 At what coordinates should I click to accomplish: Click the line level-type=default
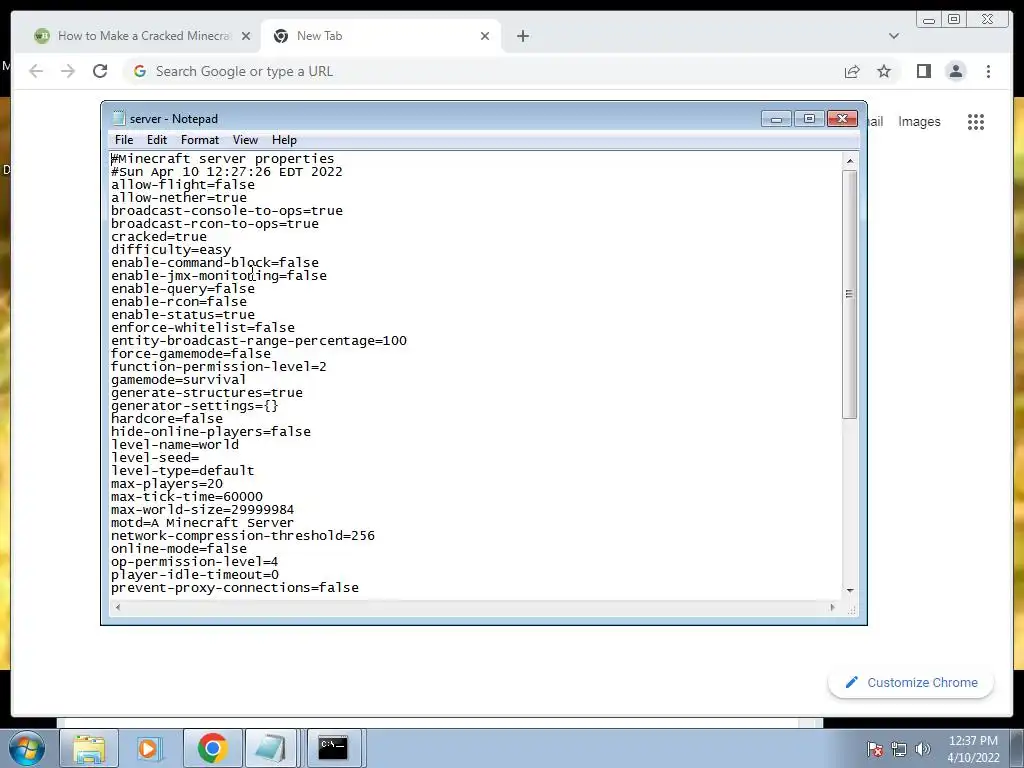click(x=183, y=471)
